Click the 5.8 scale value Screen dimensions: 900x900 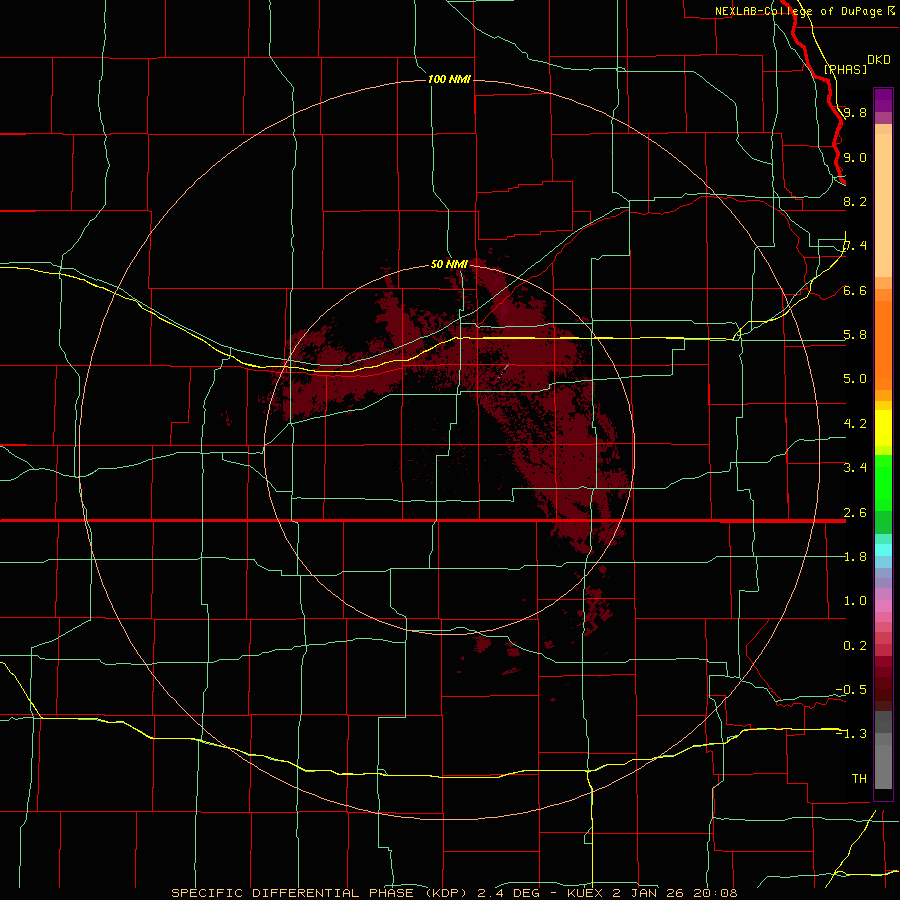coord(855,335)
